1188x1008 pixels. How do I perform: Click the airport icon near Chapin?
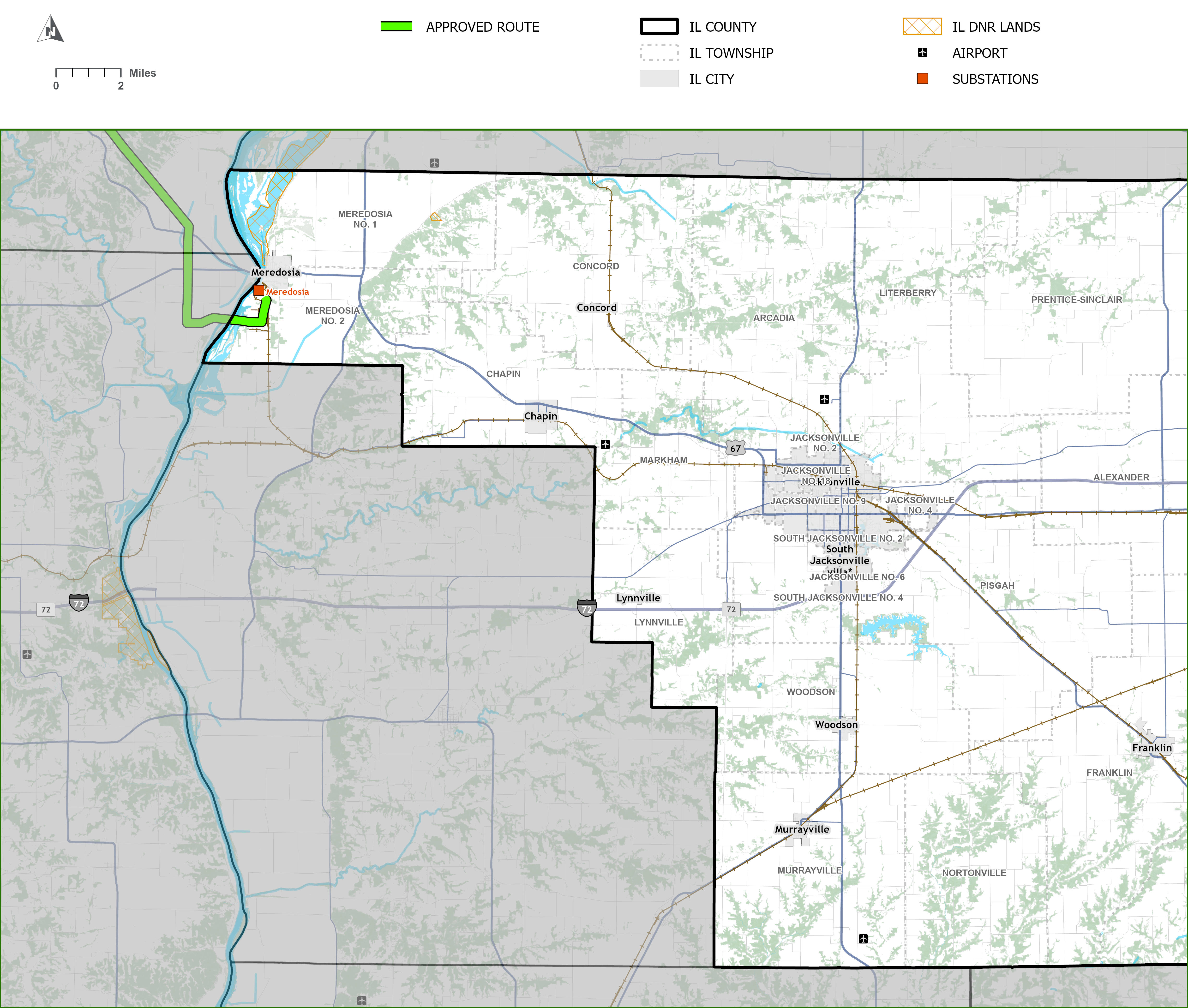[x=605, y=444]
